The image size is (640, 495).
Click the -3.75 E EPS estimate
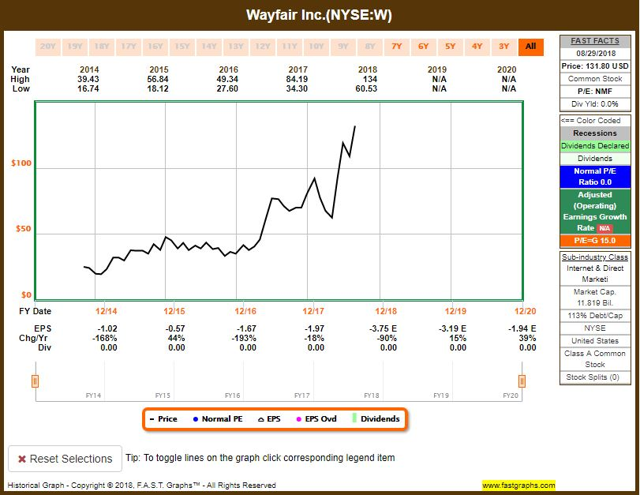383,329
